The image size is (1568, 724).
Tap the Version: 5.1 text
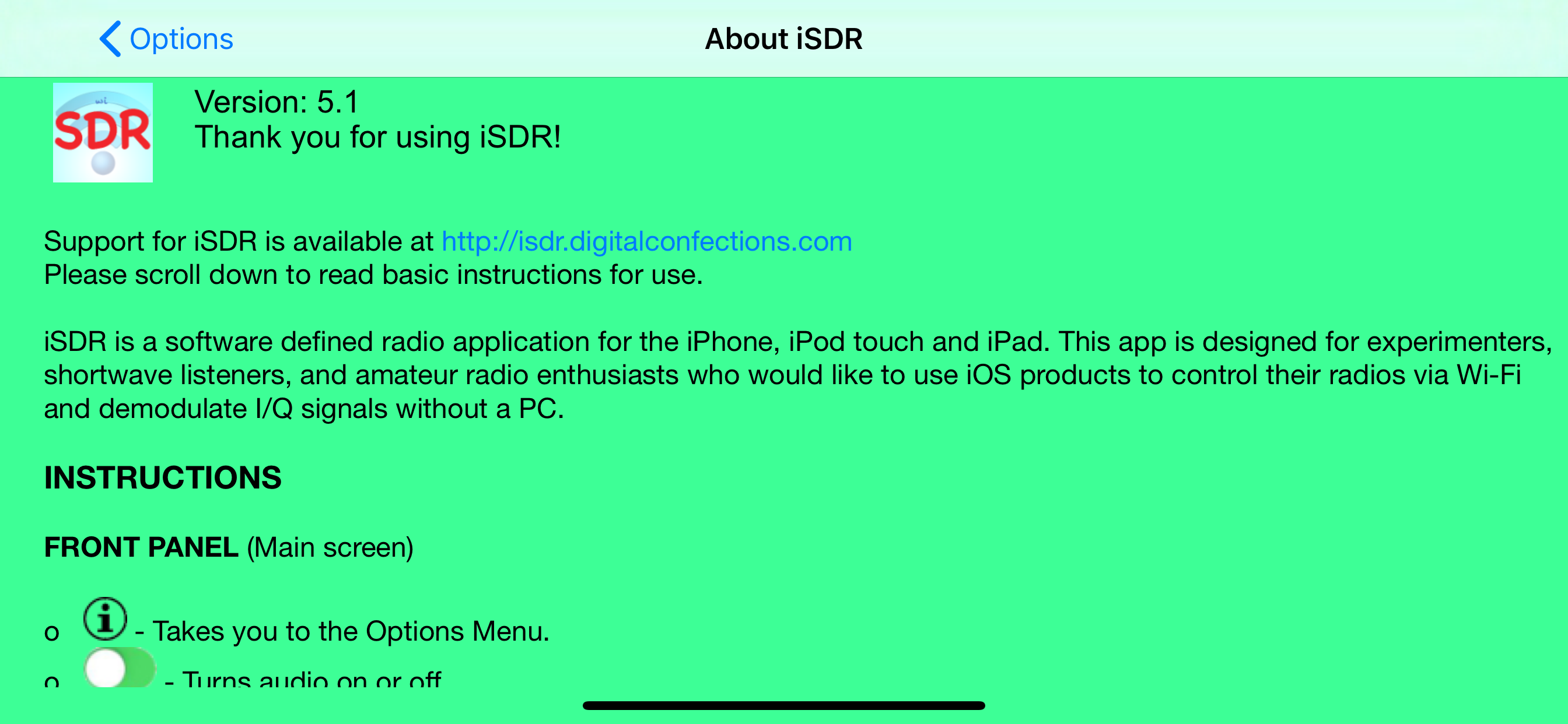277,102
